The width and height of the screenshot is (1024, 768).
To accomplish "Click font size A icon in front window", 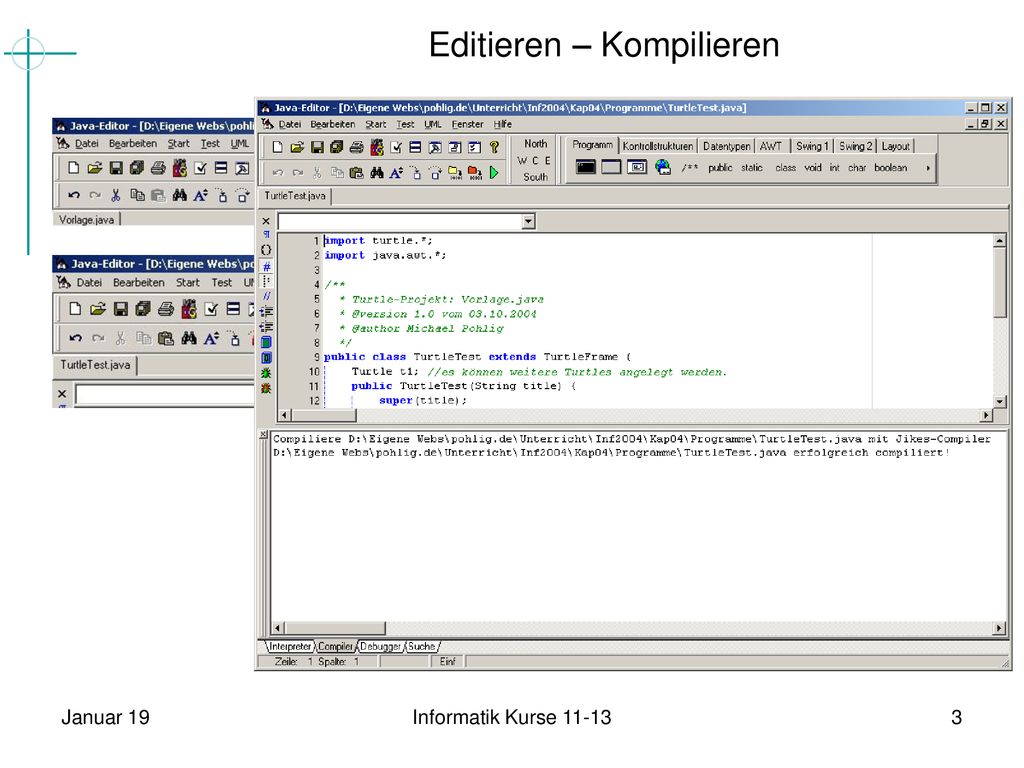I will coord(396,173).
